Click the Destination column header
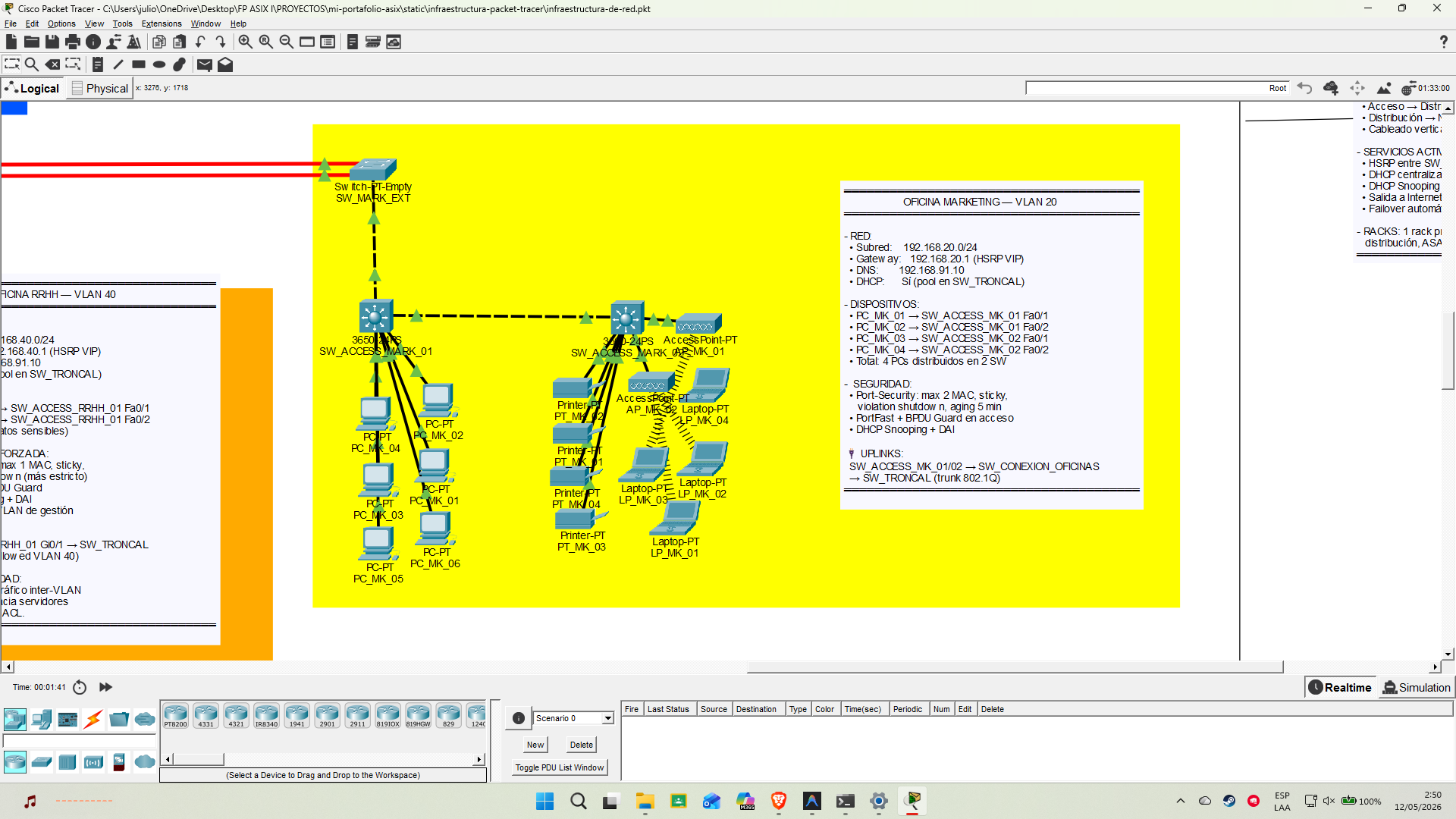Screen dimensions: 1456x819 pos(756,709)
